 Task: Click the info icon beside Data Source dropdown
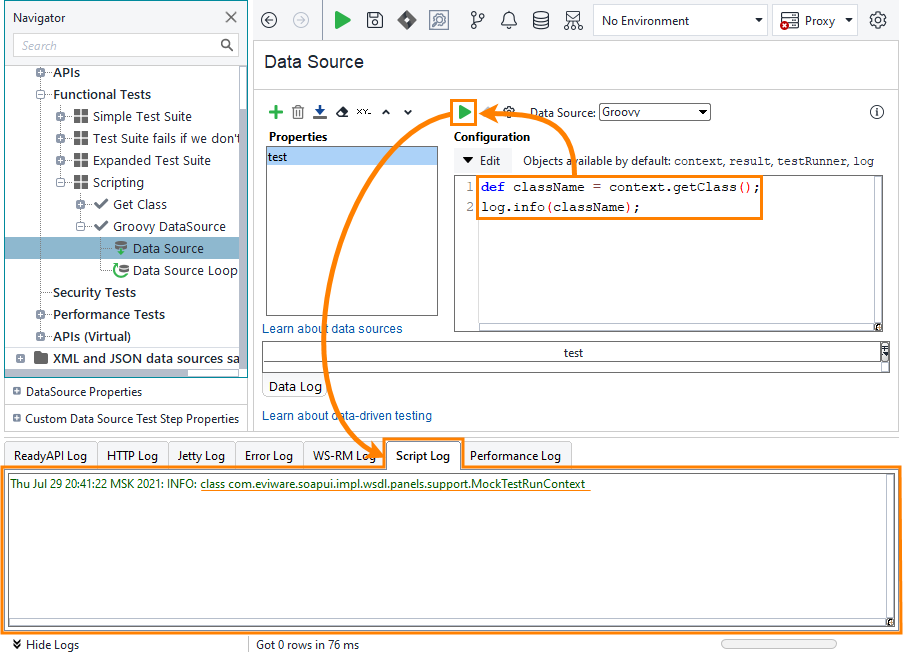point(877,112)
